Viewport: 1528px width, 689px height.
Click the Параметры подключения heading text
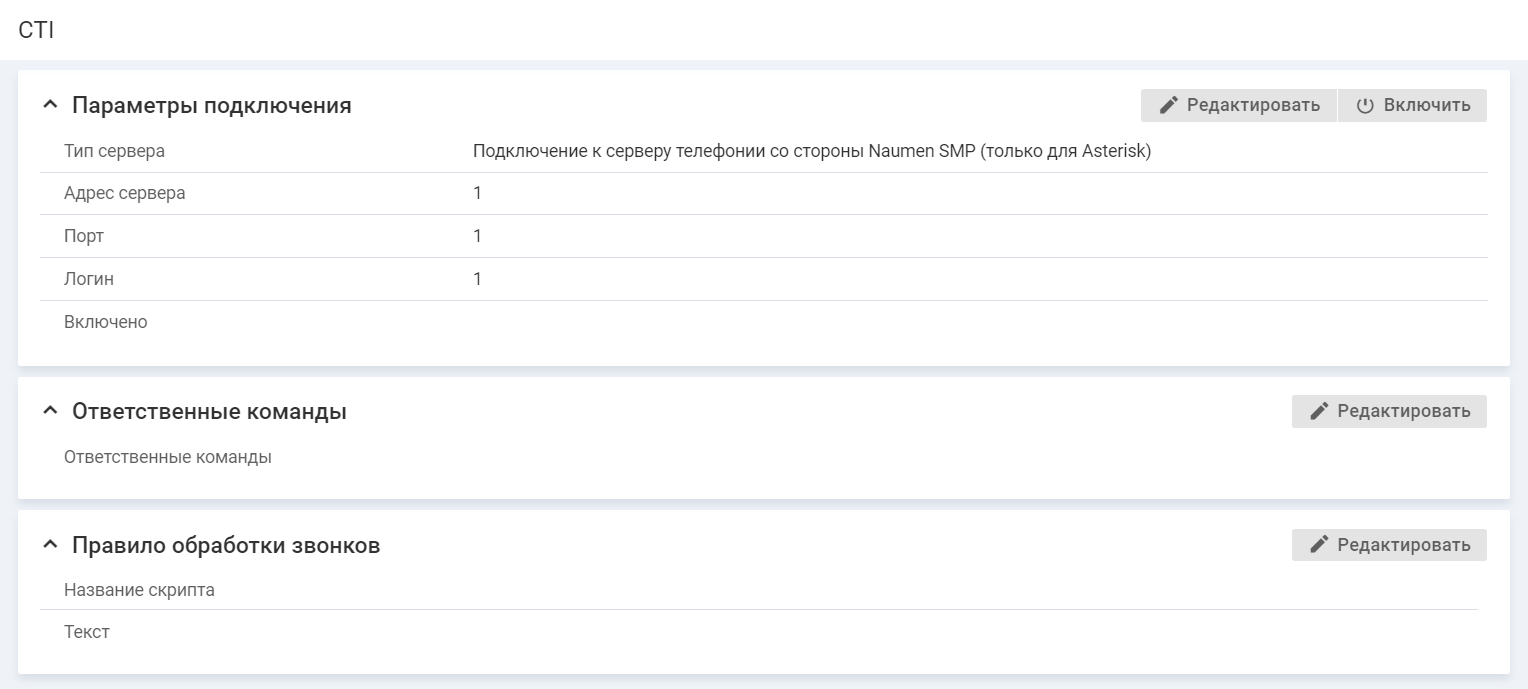(x=211, y=105)
